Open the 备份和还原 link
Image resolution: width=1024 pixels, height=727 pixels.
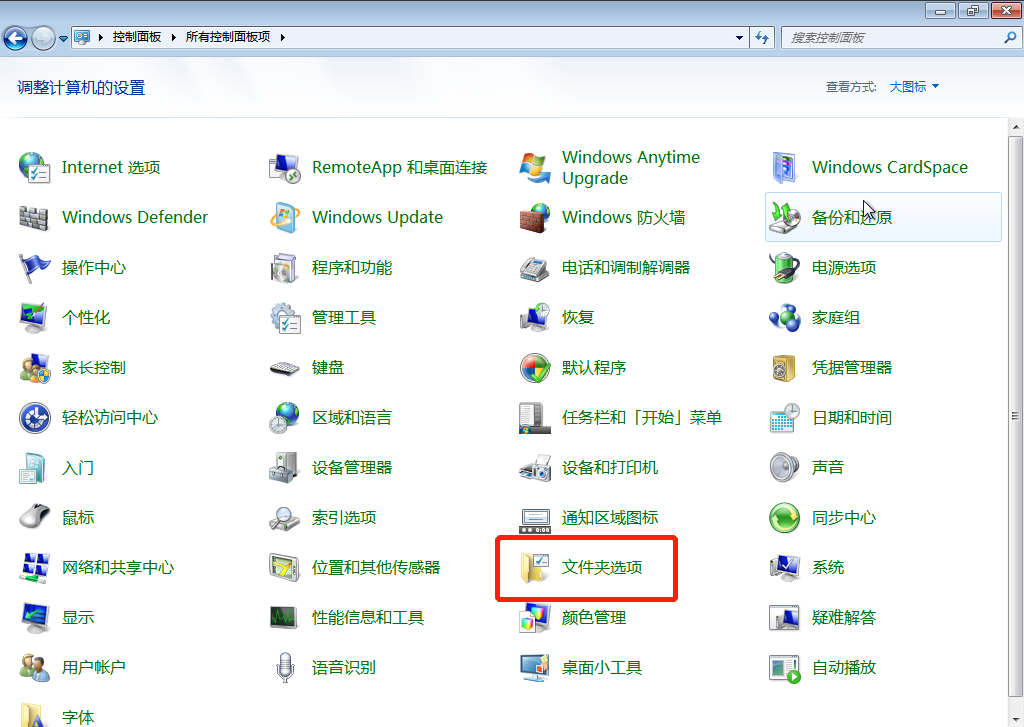(851, 218)
